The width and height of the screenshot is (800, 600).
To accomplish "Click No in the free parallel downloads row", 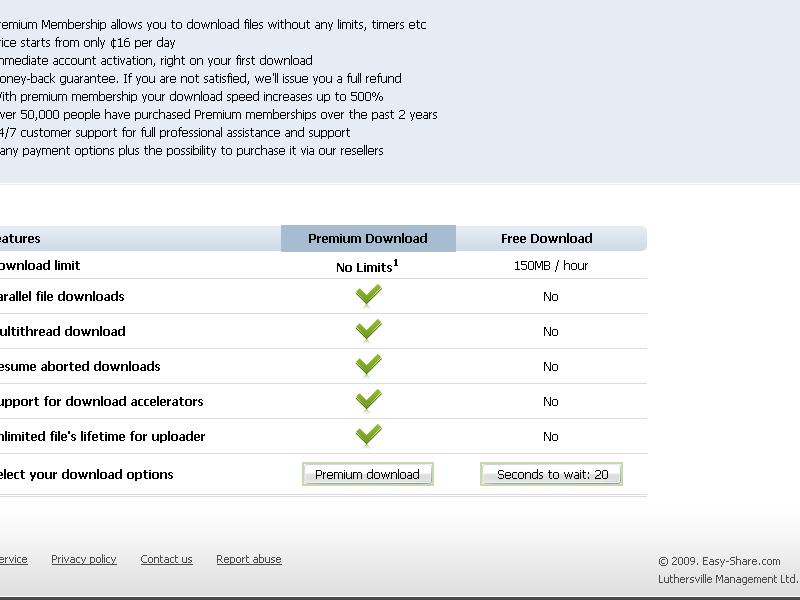I will pos(551,296).
